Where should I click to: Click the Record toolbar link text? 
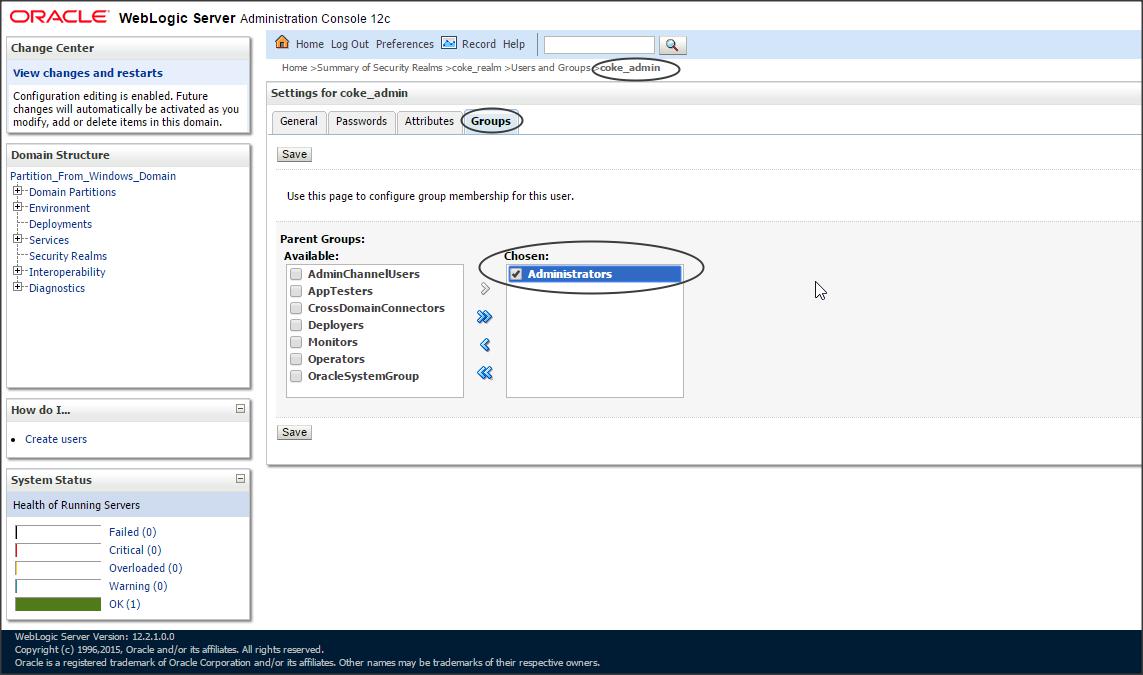(x=479, y=44)
